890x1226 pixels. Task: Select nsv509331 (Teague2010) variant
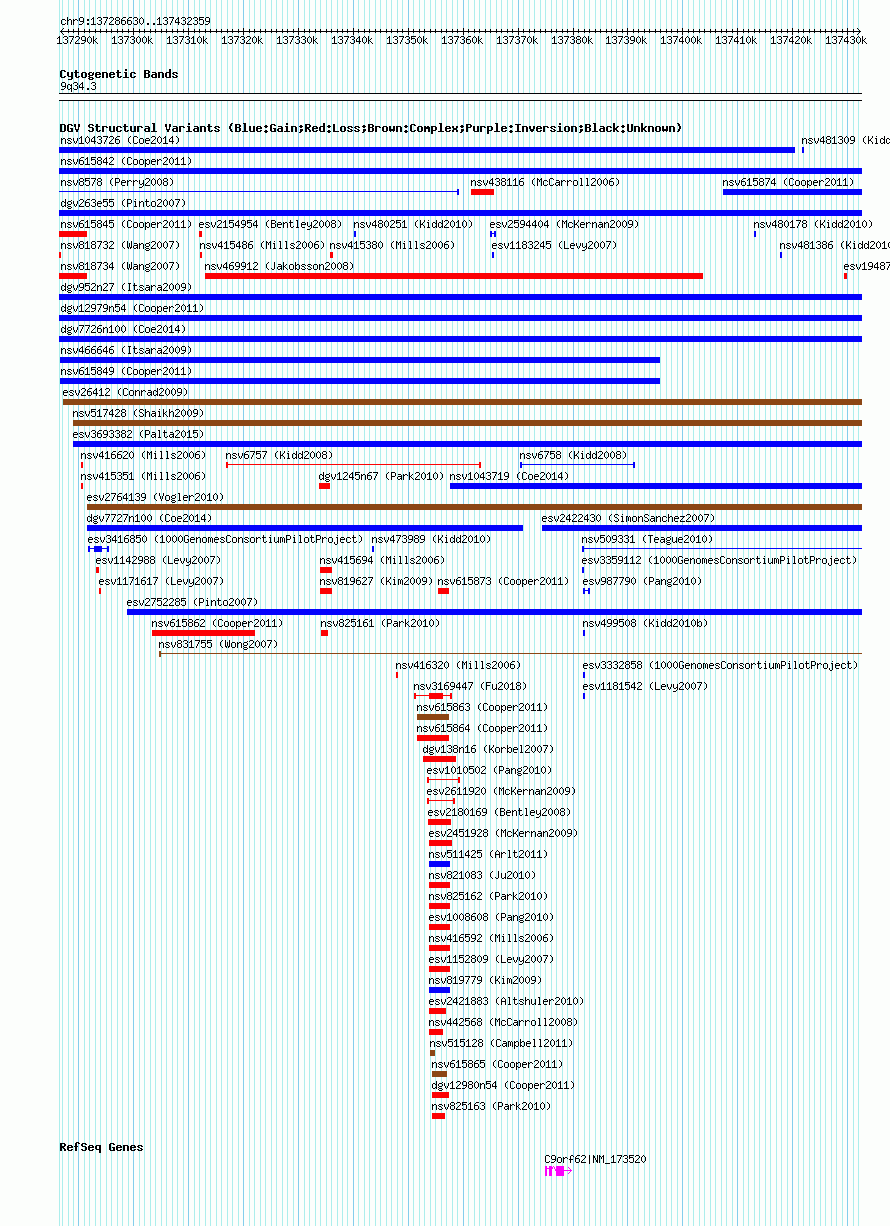pyautogui.click(x=647, y=539)
